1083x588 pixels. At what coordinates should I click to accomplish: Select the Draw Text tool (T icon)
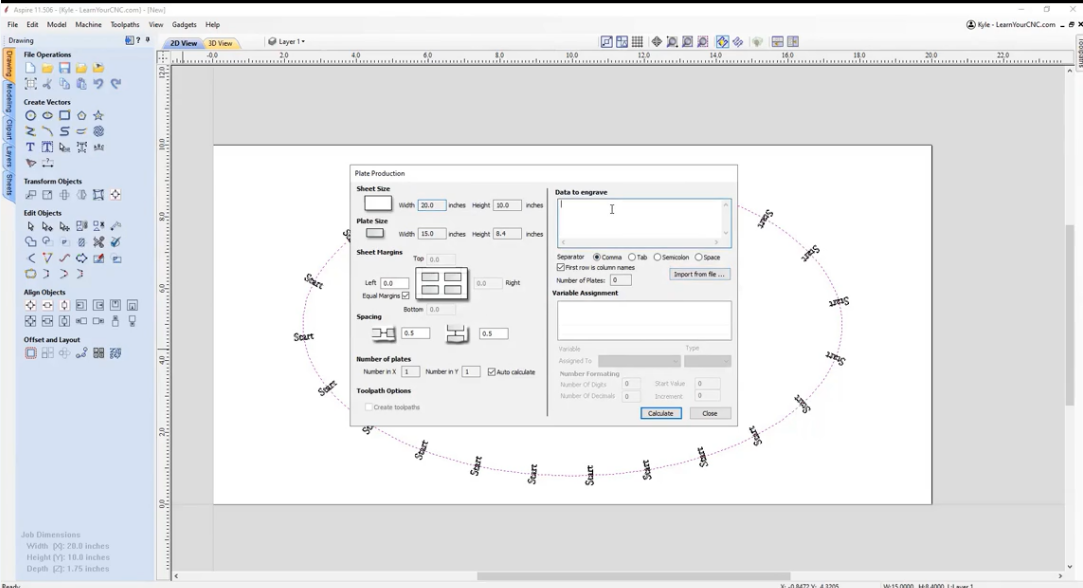(x=30, y=147)
